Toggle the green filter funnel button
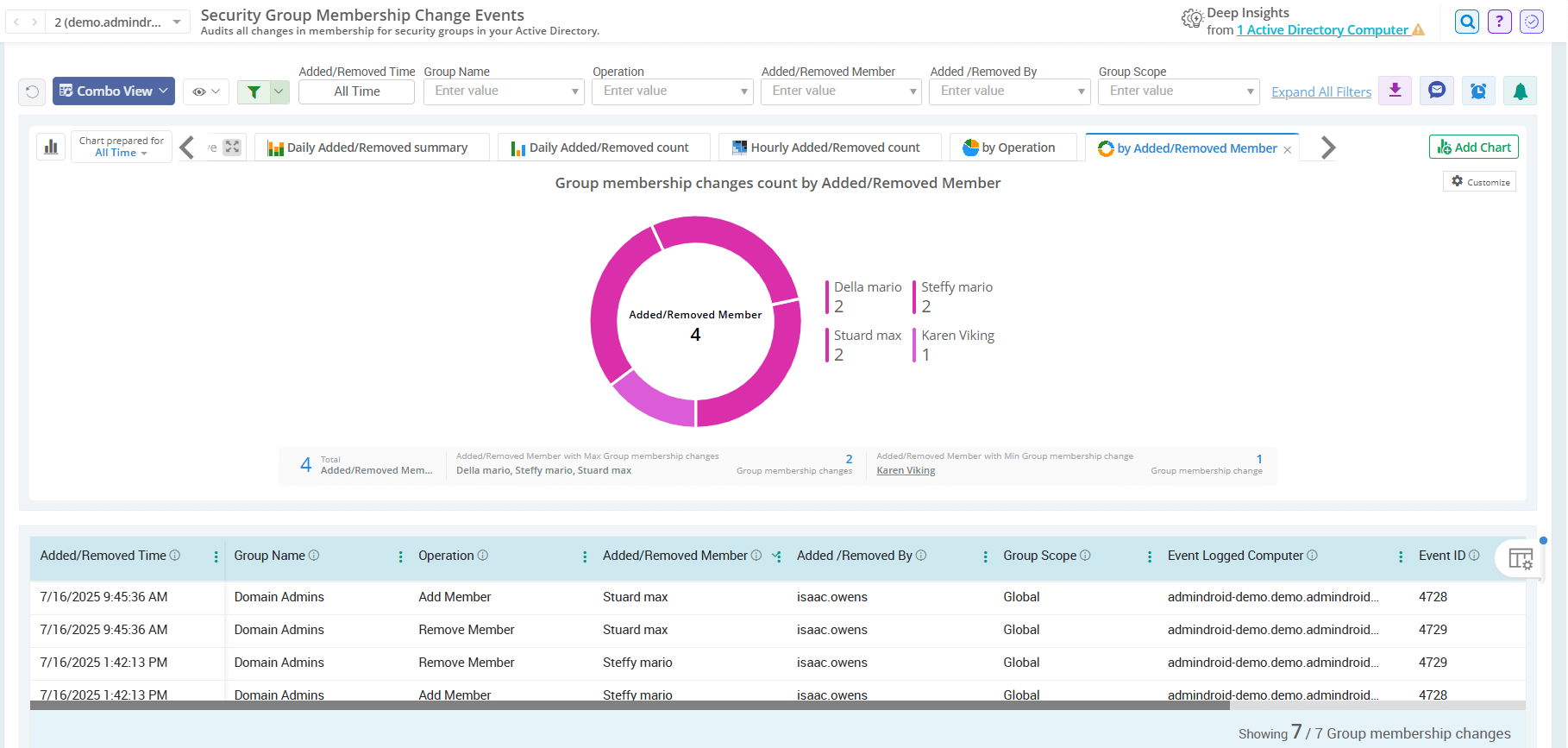The width and height of the screenshot is (1568, 748). [x=254, y=91]
